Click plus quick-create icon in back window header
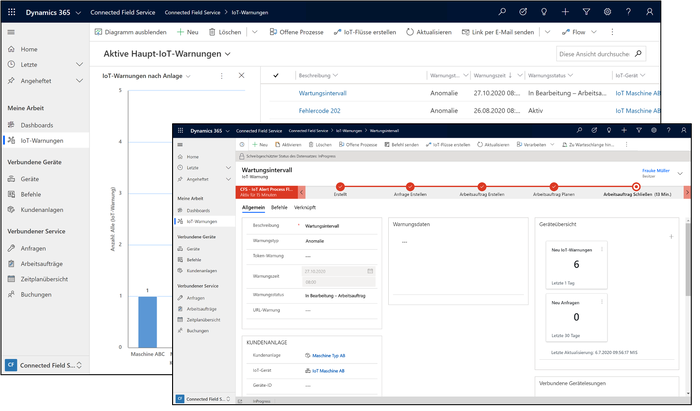The height and width of the screenshot is (411, 700). [565, 12]
